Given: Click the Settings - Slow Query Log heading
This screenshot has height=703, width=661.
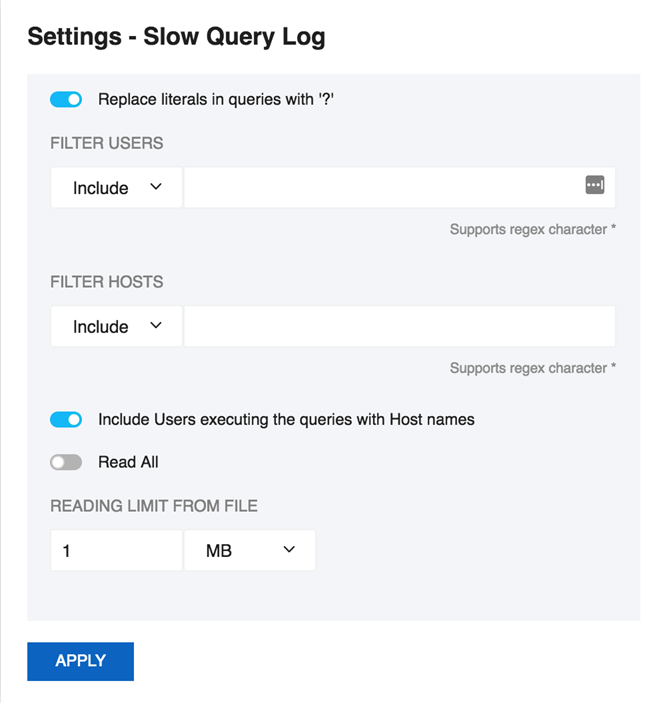Looking at the screenshot, I should pos(176,37).
